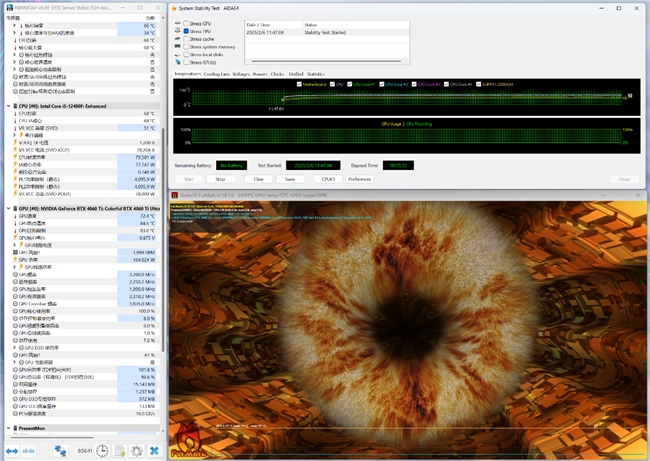Image resolution: width=650 pixels, height=461 pixels.
Task: Click the FurMark logo in render window
Action: point(189,442)
